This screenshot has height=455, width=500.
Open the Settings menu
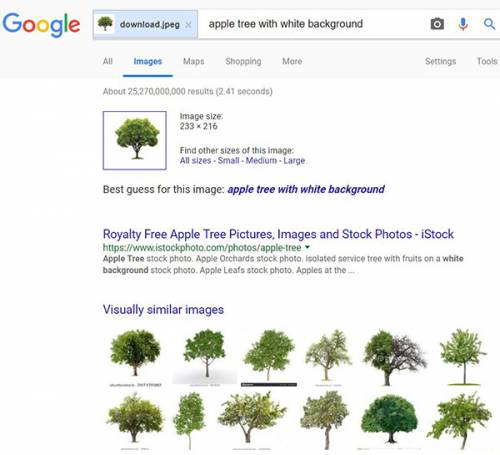(x=440, y=61)
